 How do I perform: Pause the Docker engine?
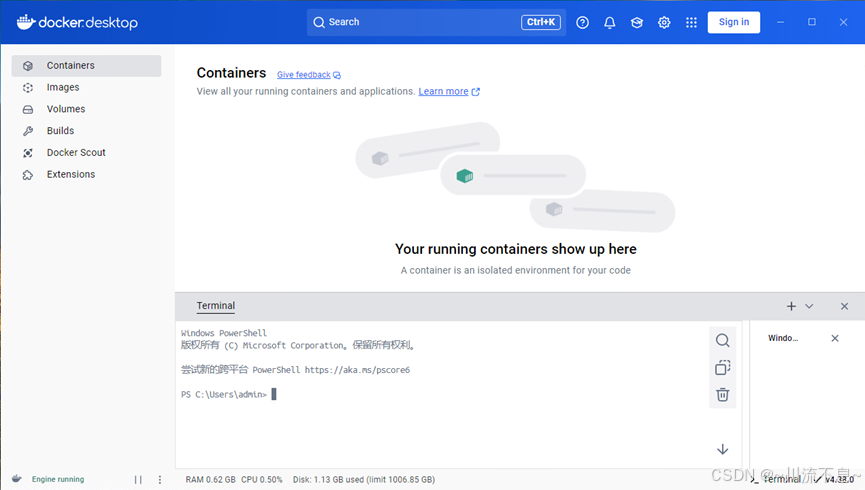point(138,480)
